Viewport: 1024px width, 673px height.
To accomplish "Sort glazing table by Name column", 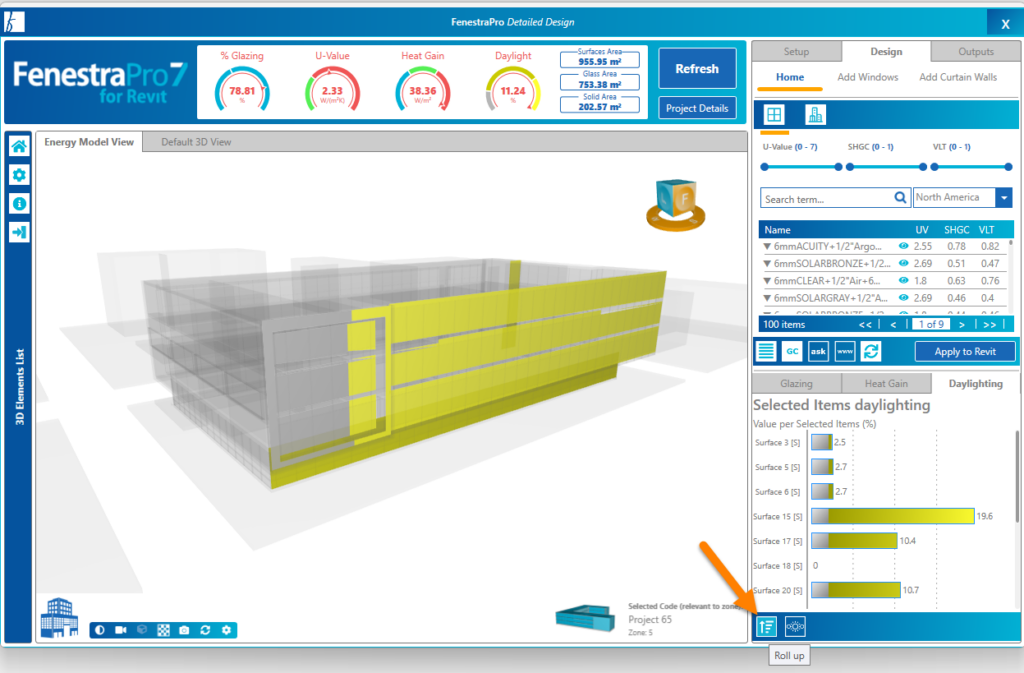I will point(777,230).
